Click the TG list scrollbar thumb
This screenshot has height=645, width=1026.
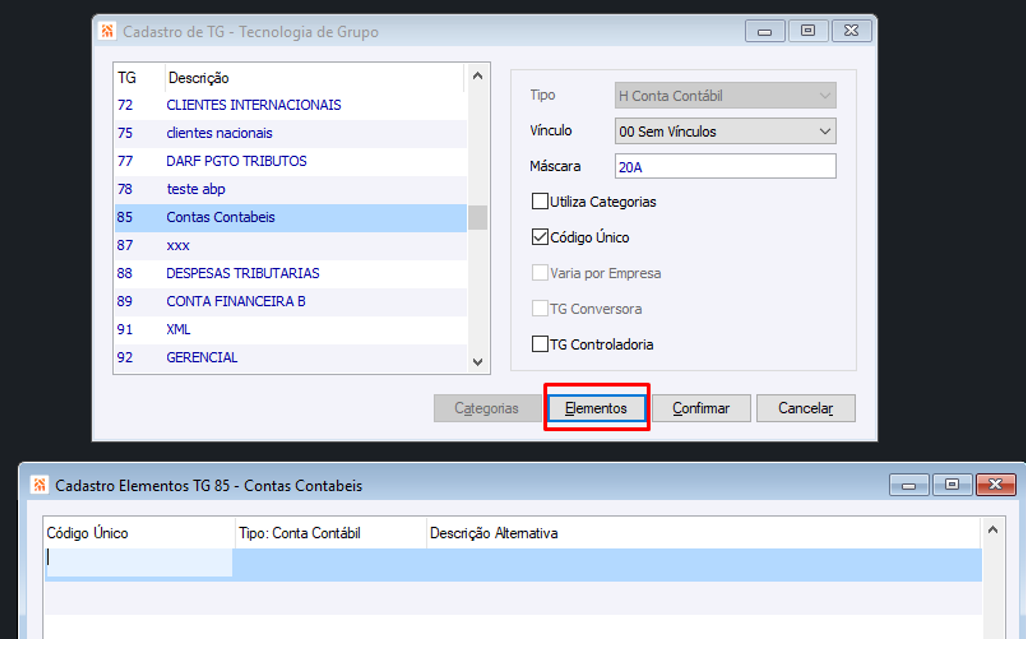click(x=478, y=218)
